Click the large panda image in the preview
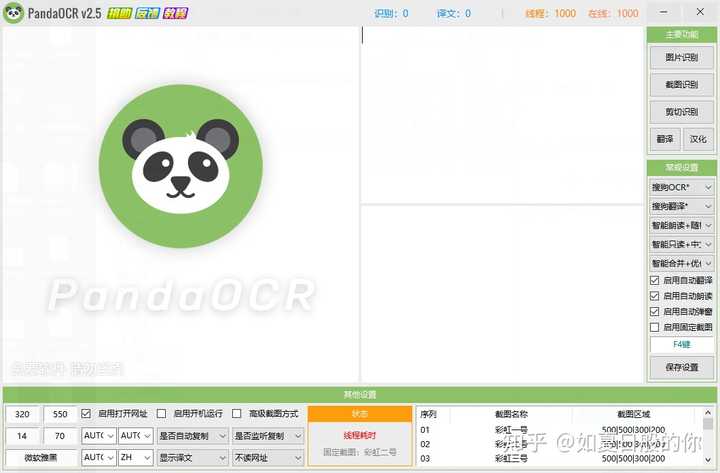The height and width of the screenshot is (473, 720). 181,166
